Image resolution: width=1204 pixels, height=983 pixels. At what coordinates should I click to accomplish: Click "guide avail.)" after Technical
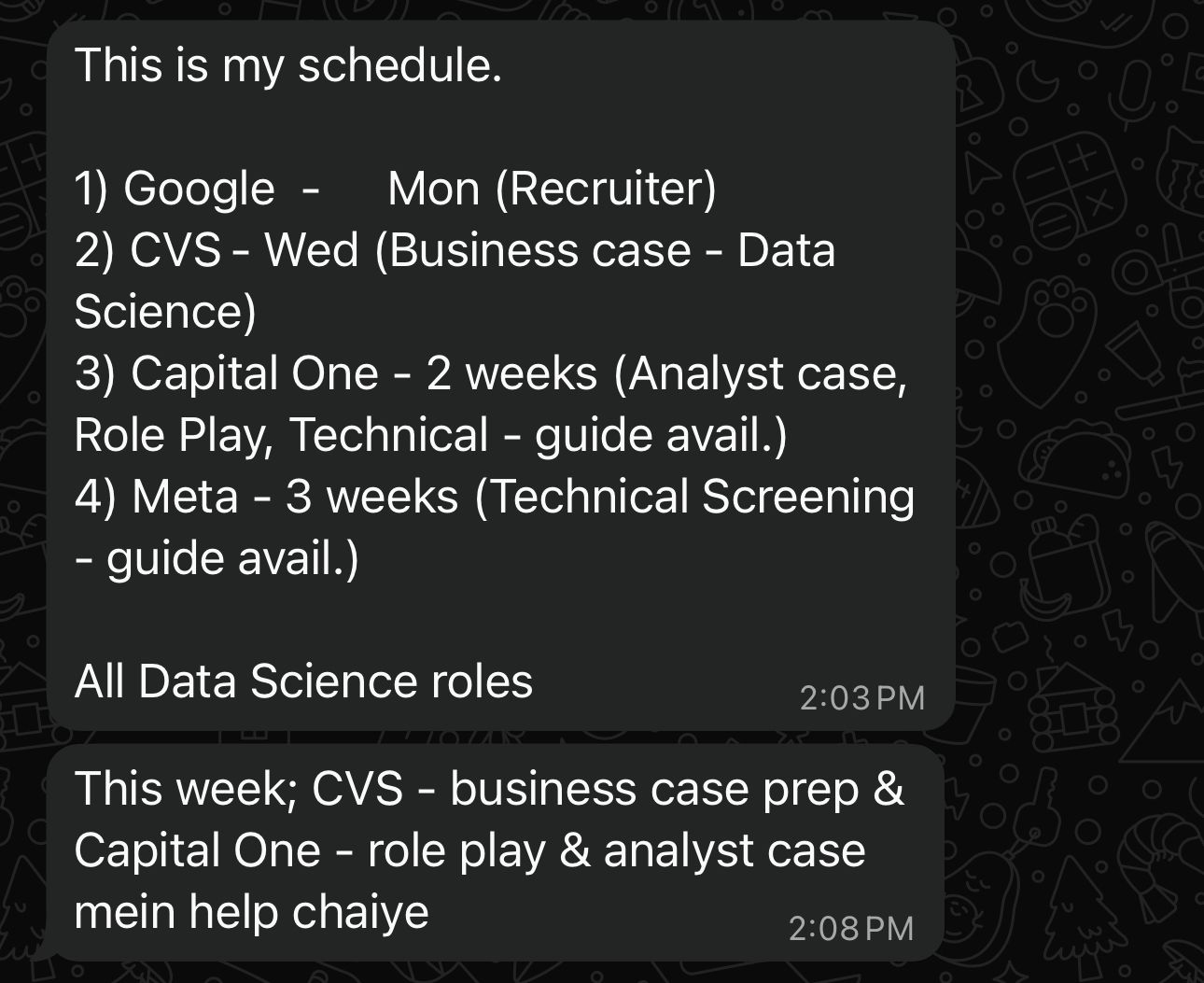[661, 435]
